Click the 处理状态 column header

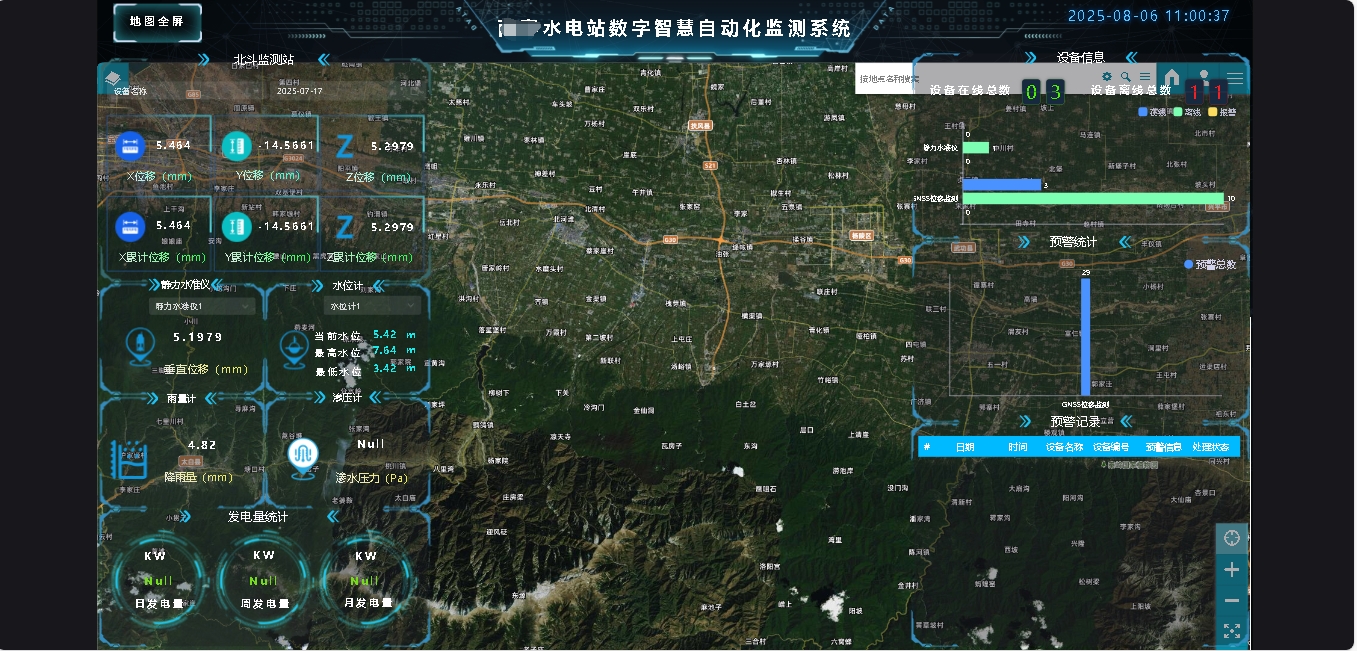[x=1210, y=447]
